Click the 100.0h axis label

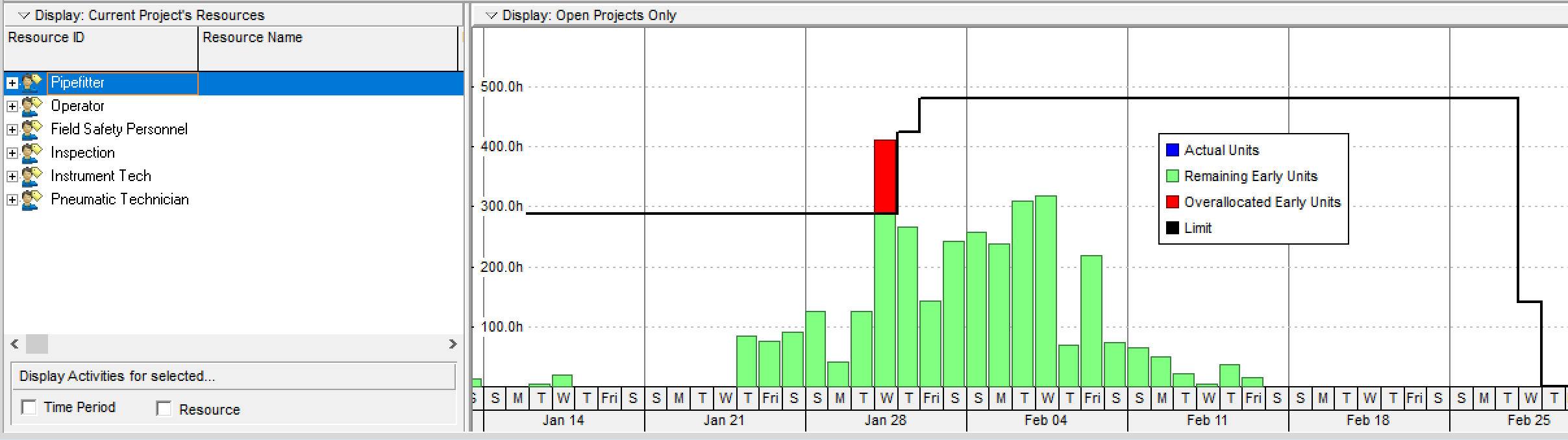coord(501,326)
